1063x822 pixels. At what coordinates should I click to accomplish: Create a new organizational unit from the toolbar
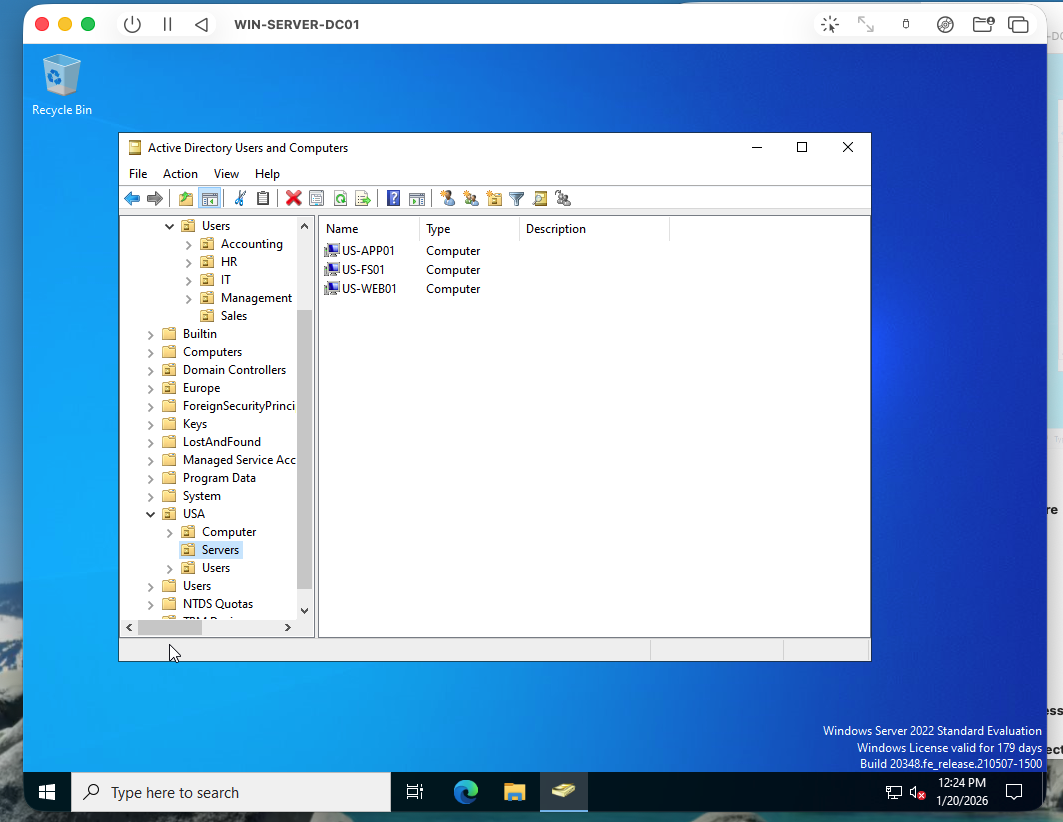[494, 198]
